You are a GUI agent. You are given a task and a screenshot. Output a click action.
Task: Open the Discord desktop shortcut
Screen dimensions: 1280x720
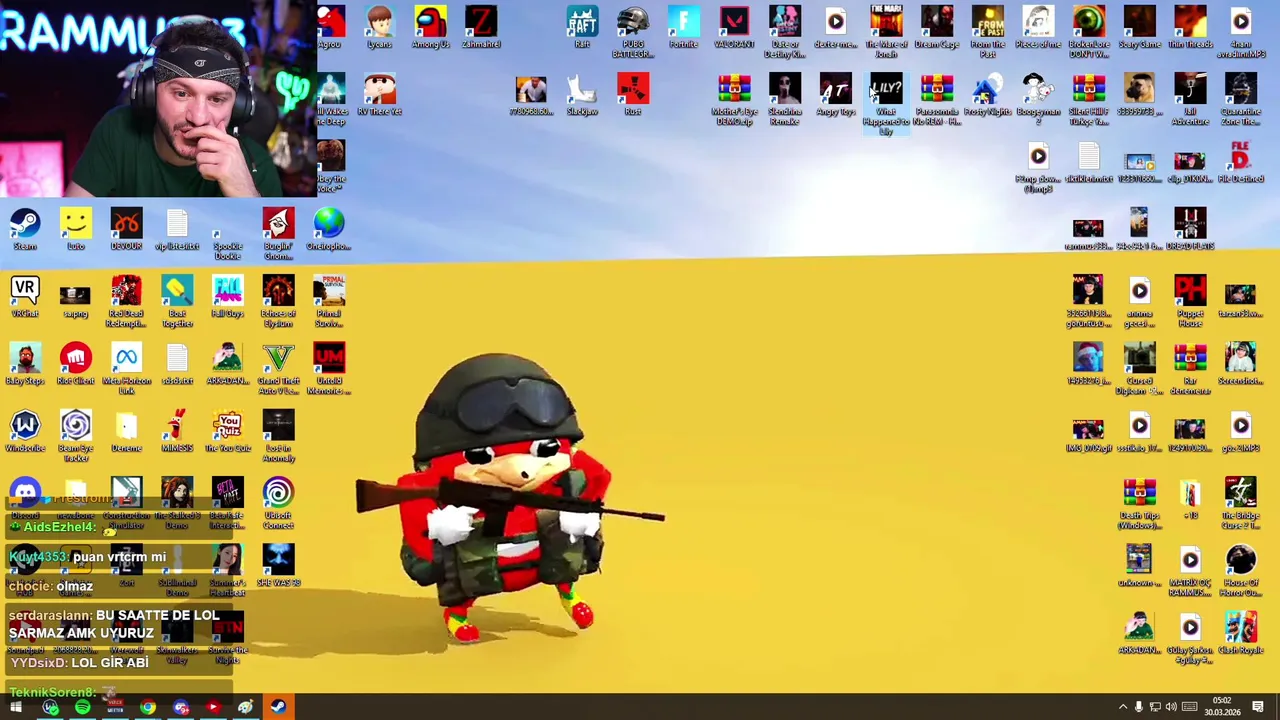(x=25, y=498)
